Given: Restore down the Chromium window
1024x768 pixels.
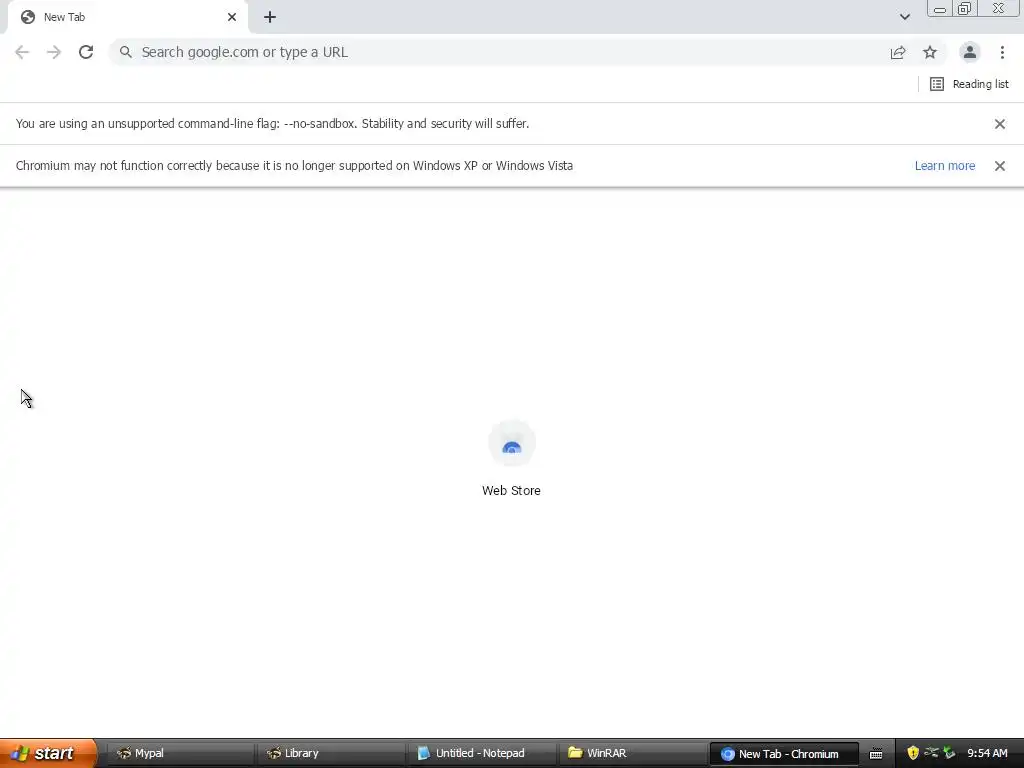Looking at the screenshot, I should [964, 9].
